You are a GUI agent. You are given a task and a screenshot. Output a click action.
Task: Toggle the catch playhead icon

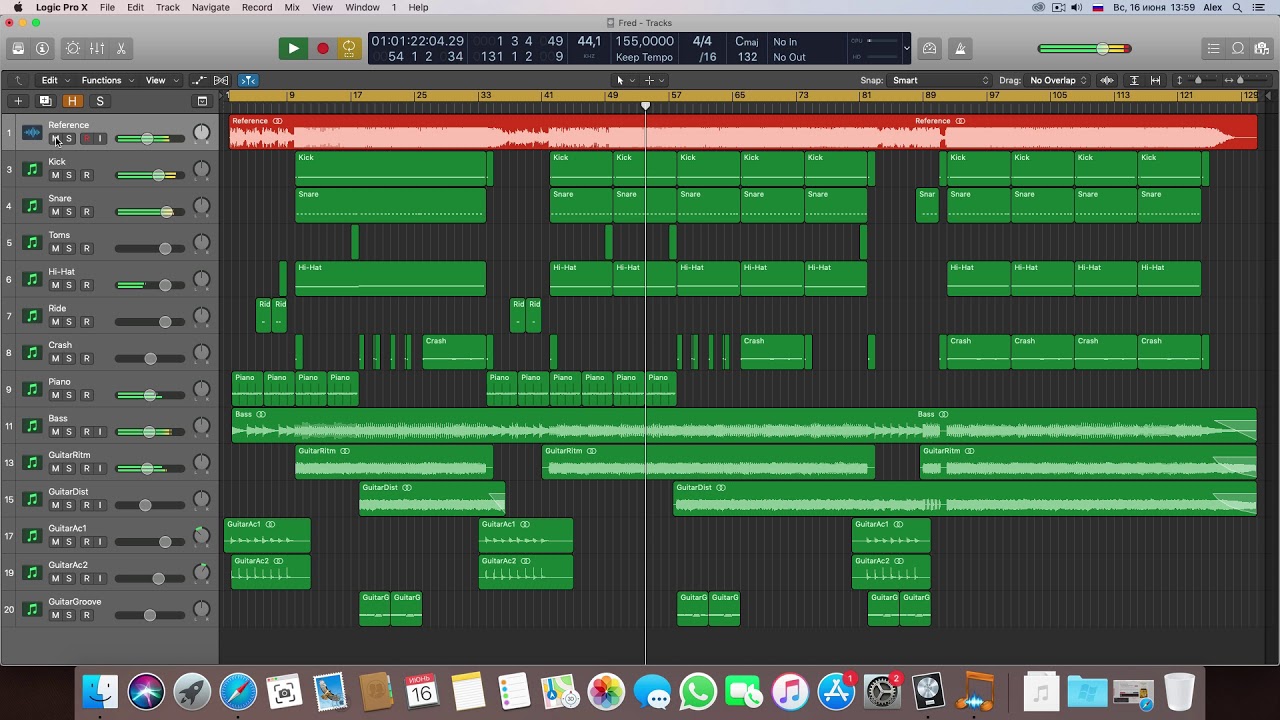(248, 80)
